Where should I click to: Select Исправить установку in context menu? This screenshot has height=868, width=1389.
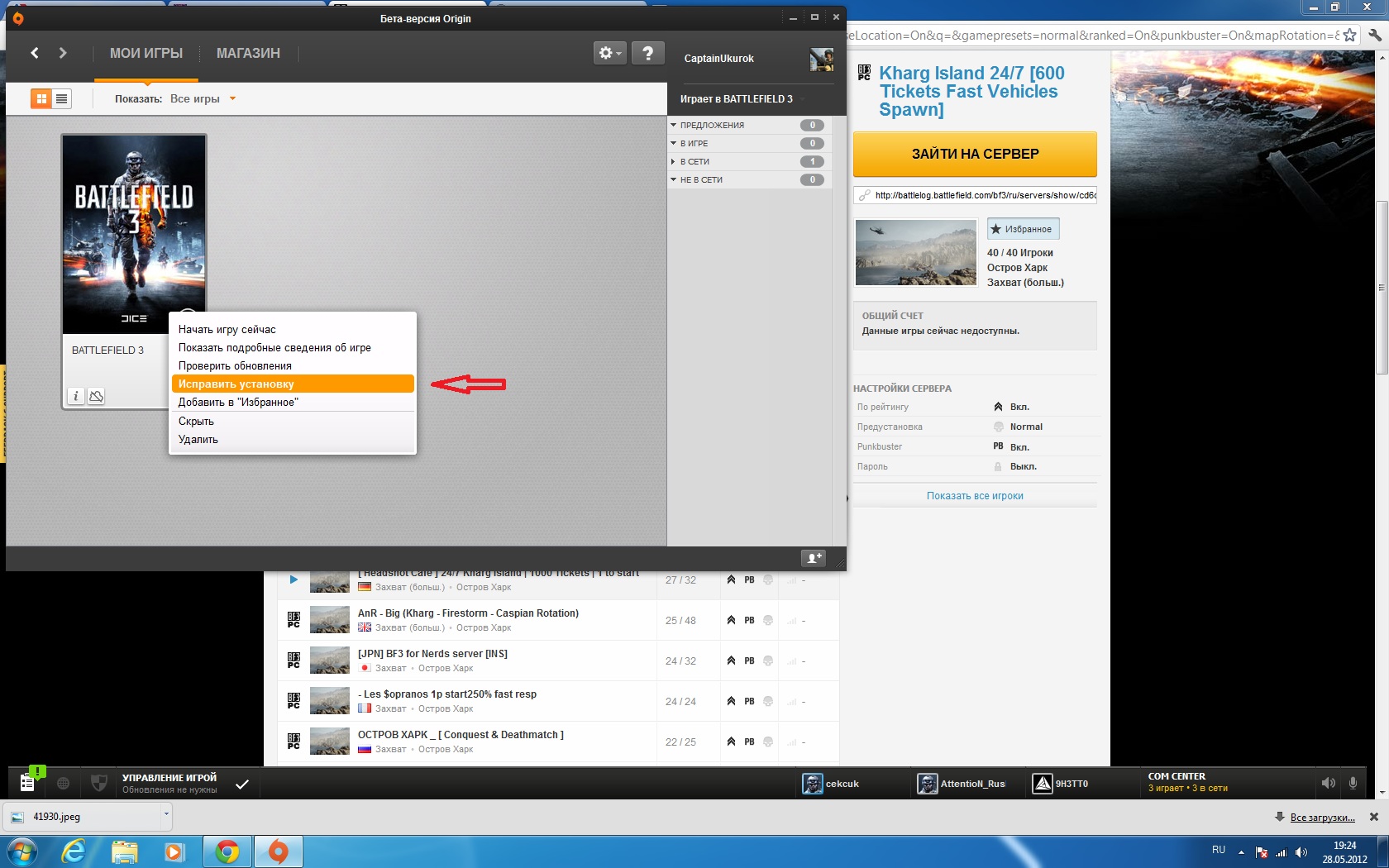(x=292, y=384)
